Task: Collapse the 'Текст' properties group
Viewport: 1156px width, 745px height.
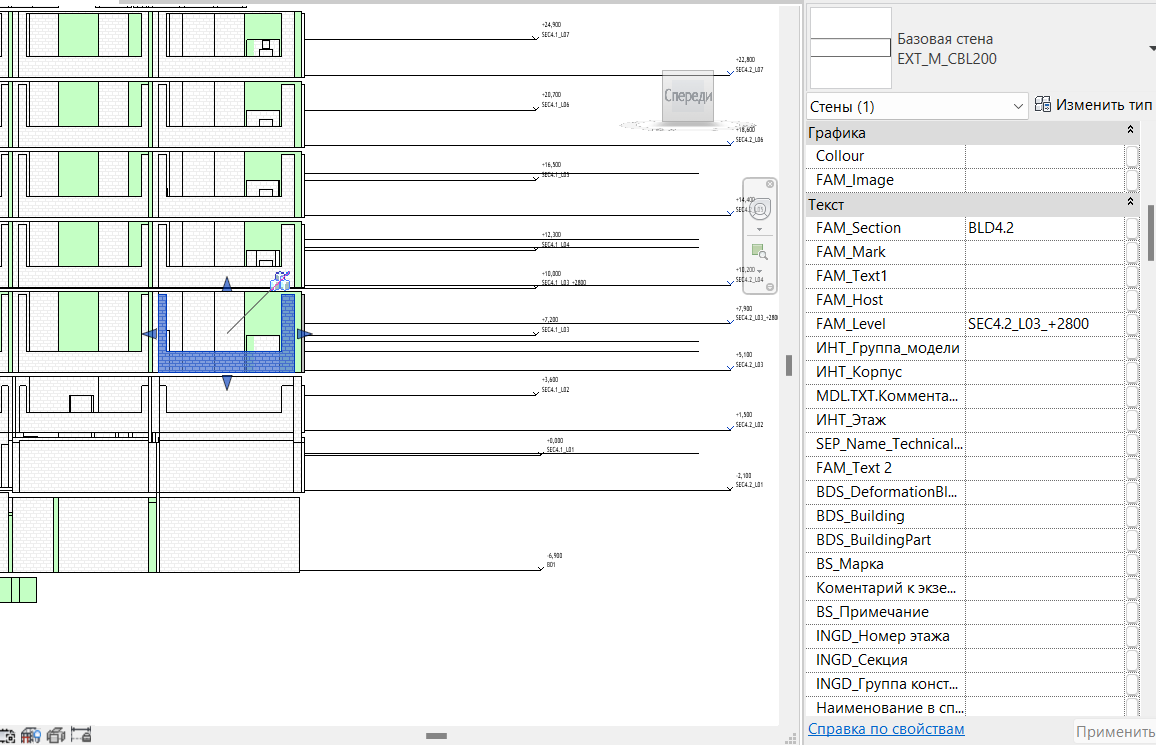Action: click(x=1130, y=202)
